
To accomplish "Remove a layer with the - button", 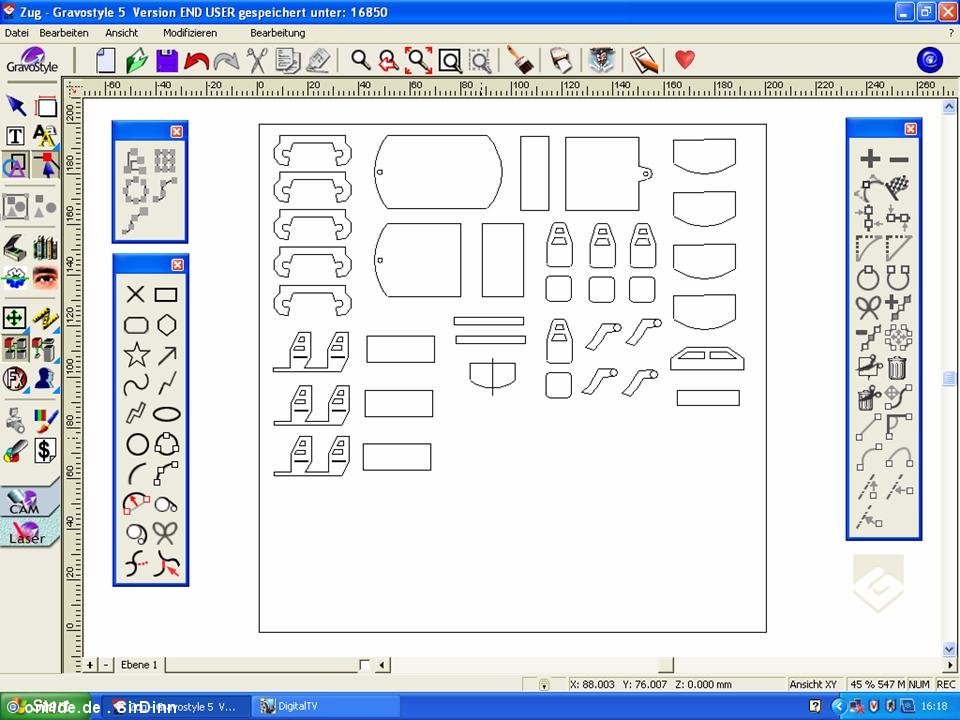I will (x=106, y=665).
